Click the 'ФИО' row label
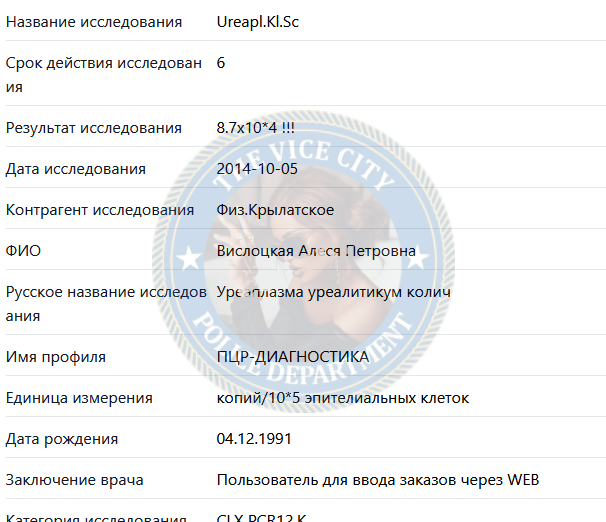 23,251
